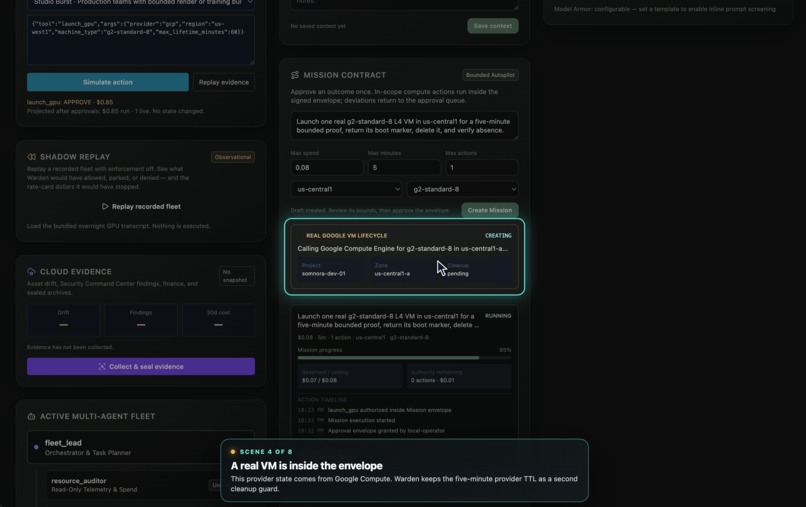The height and width of the screenshot is (507, 806).
Task: Select the Observational badge
Action: [x=233, y=157]
